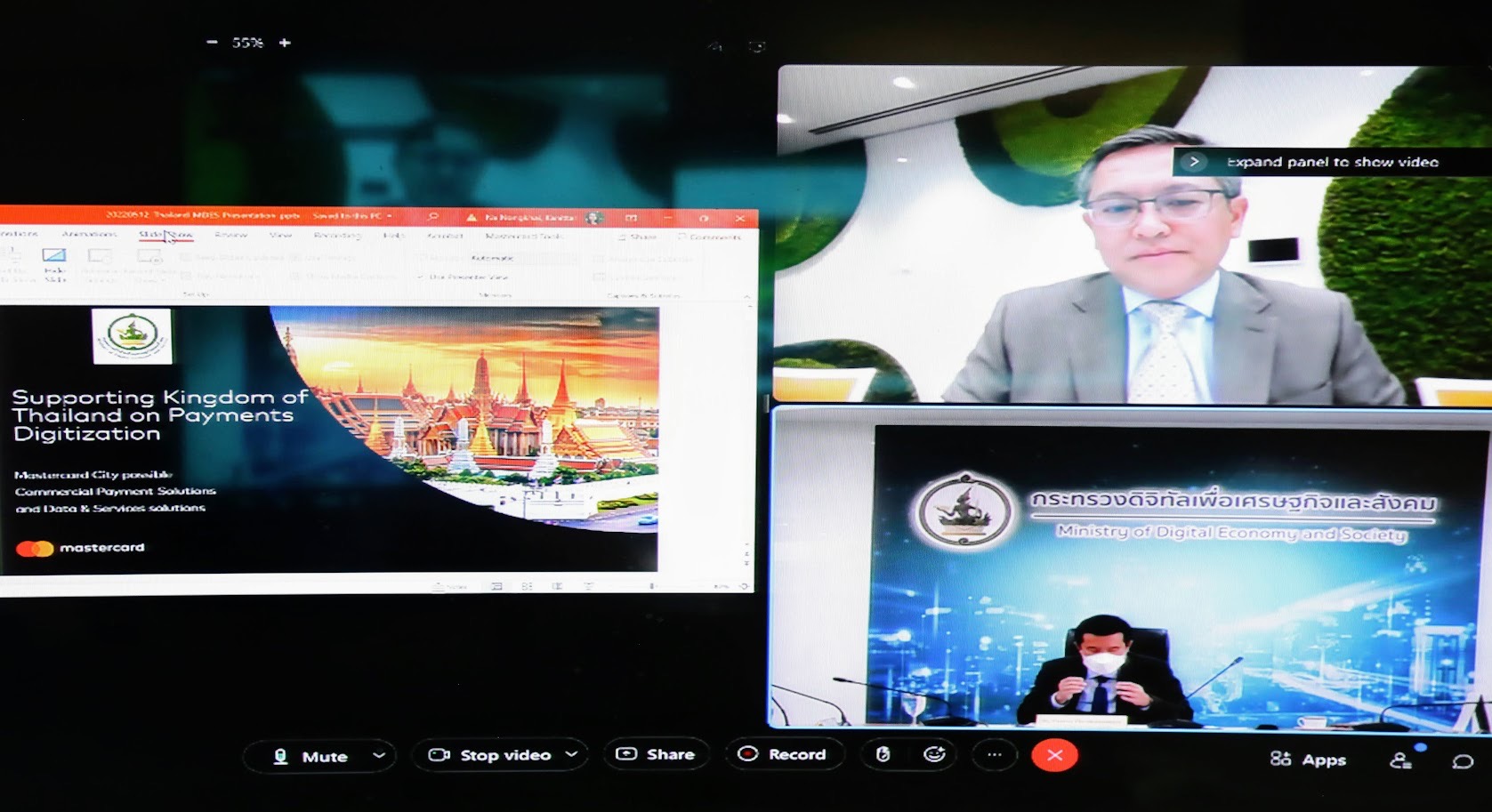Click the Hide Slide icon in ribbon
The image size is (1492, 812).
pyautogui.click(x=54, y=264)
